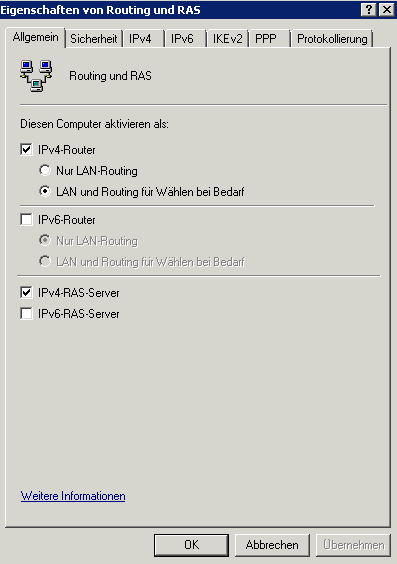Enable the IPv6-Router checkbox
The height and width of the screenshot is (564, 397).
[x=26, y=219]
